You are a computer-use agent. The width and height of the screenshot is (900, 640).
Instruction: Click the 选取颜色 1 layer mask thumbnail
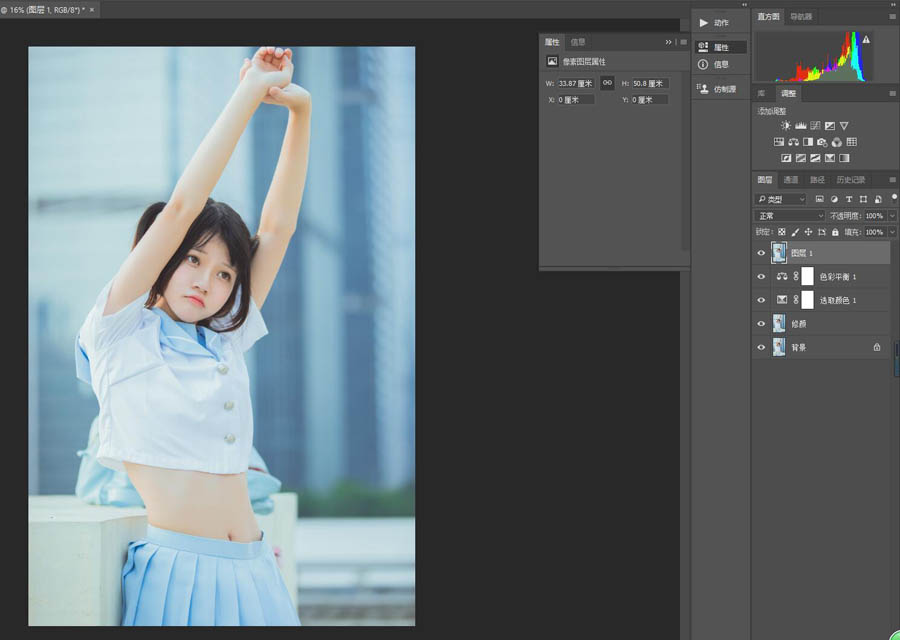click(x=808, y=300)
